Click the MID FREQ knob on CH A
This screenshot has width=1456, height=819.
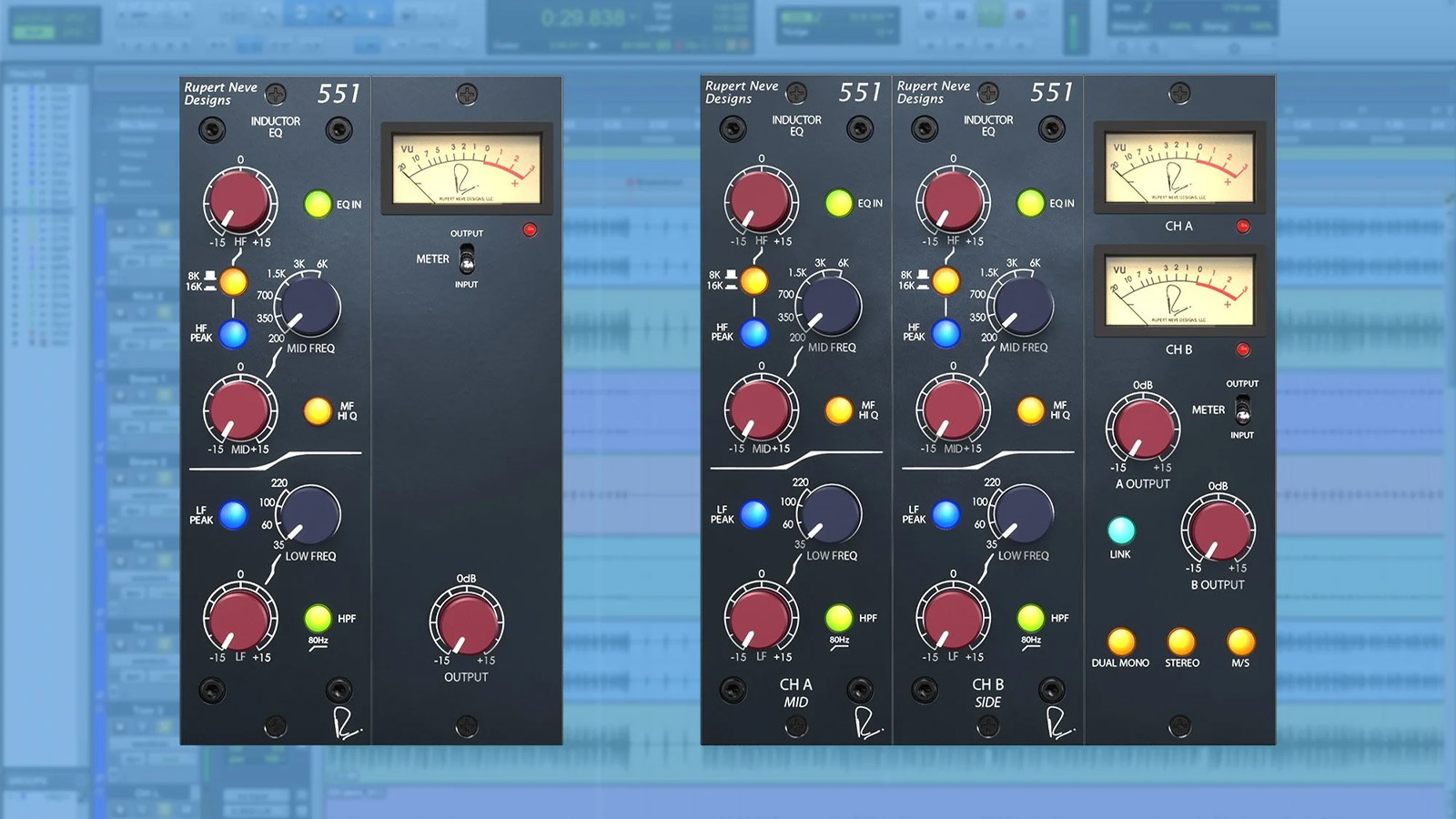(830, 306)
